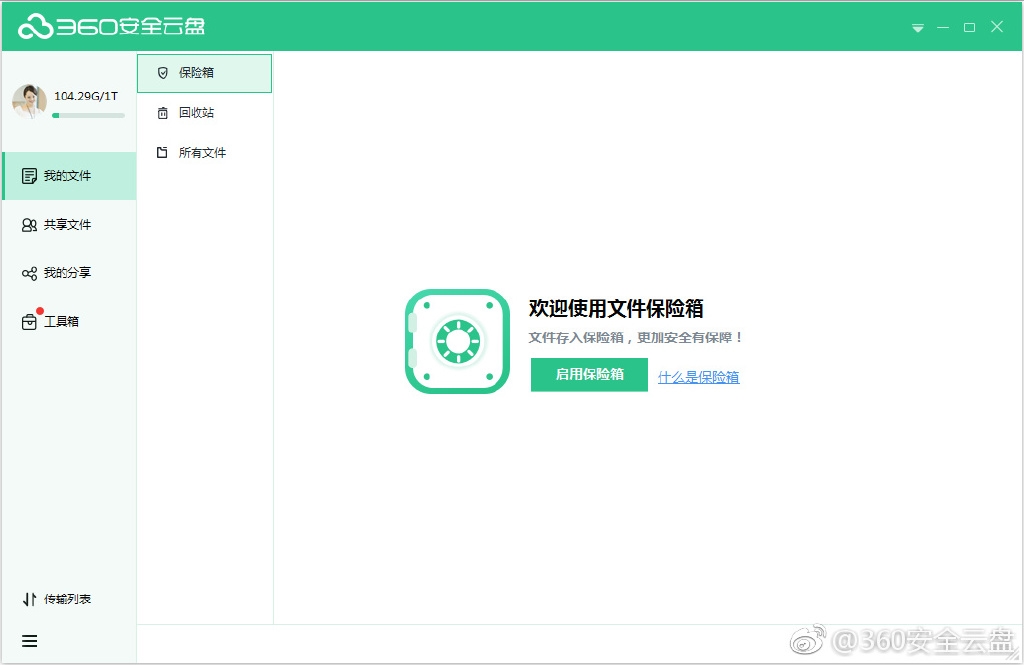Open the 回收站 recycle bin
This screenshot has height=665, width=1024.
click(196, 113)
